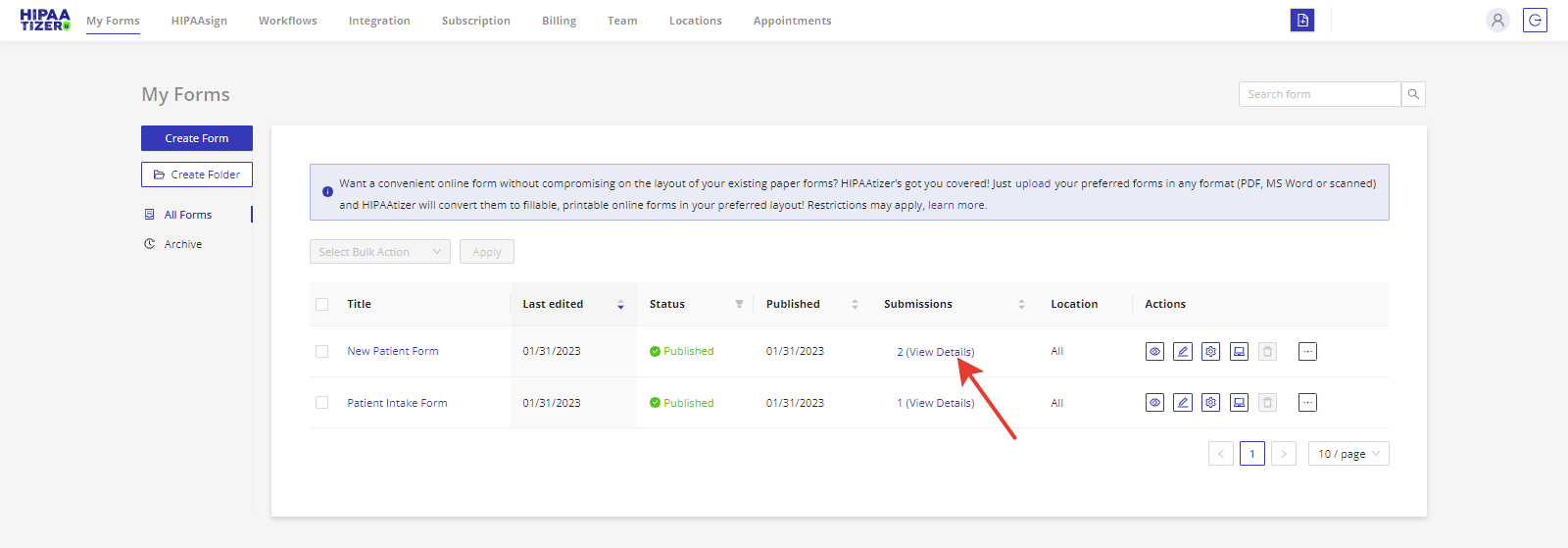
Task: Check the New Patient Form checkbox
Action: [x=322, y=351]
